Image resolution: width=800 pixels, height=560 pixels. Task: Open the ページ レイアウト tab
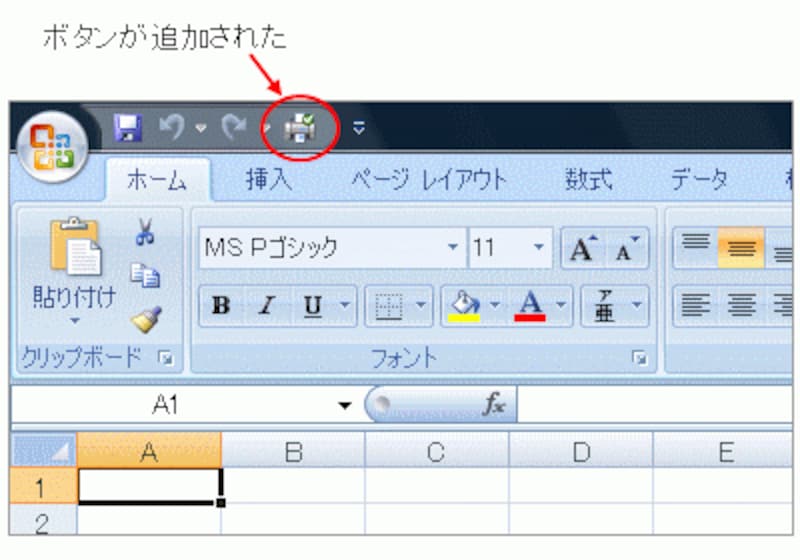(429, 180)
